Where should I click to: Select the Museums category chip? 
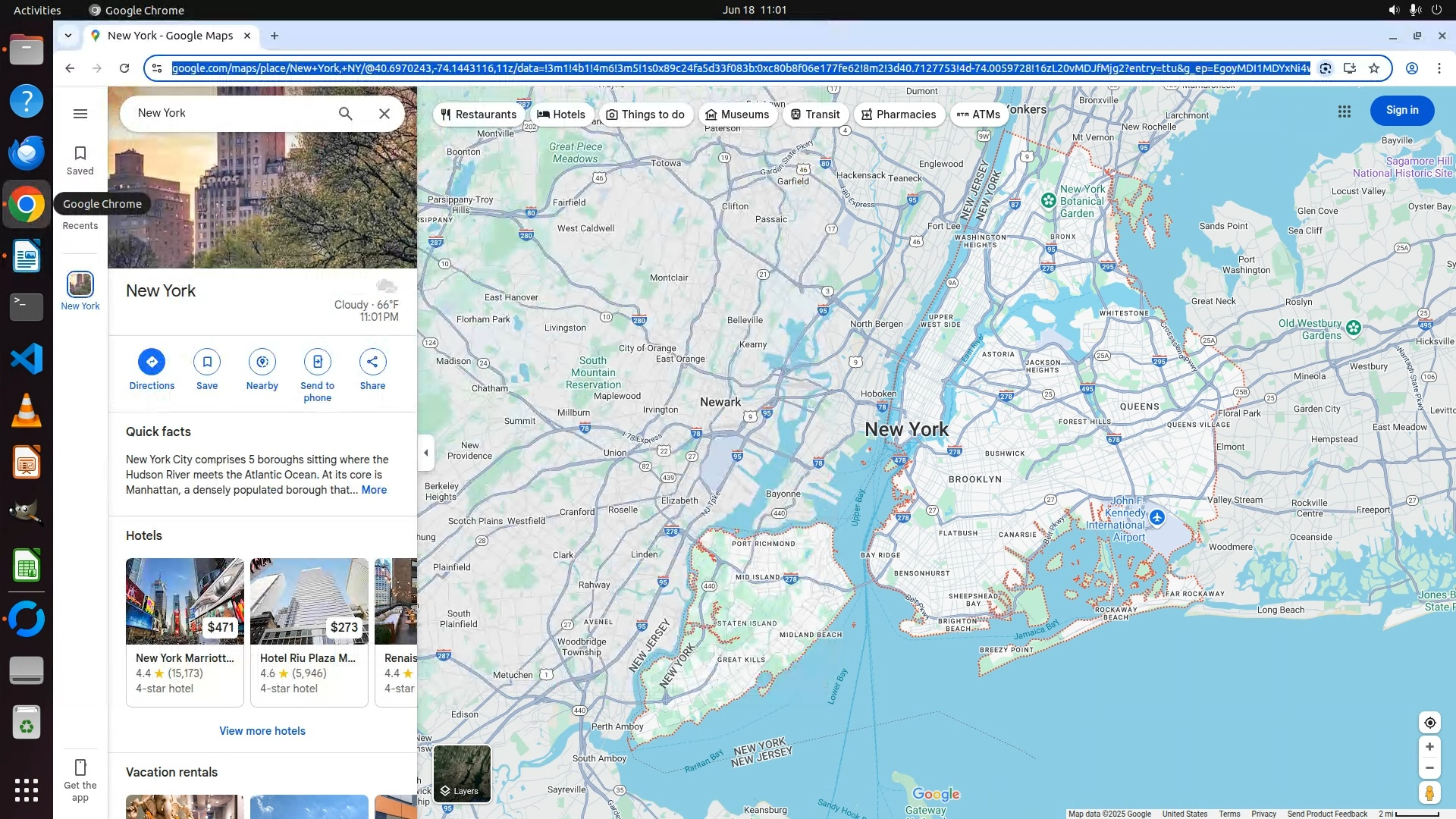coord(737,115)
